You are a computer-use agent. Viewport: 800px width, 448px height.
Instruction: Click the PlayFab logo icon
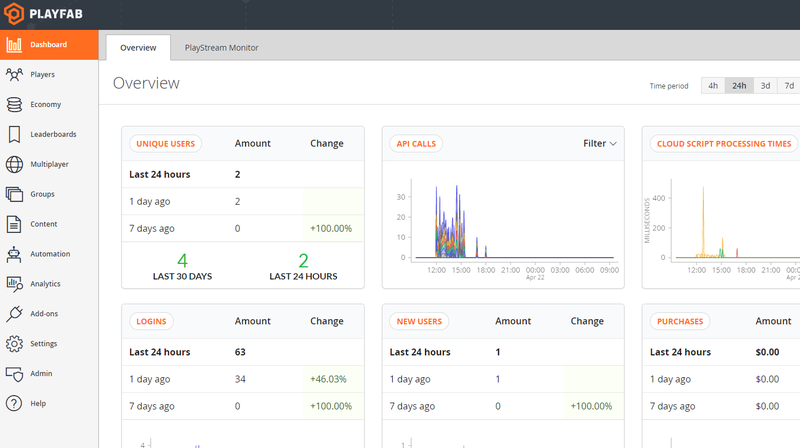pyautogui.click(x=14, y=14)
